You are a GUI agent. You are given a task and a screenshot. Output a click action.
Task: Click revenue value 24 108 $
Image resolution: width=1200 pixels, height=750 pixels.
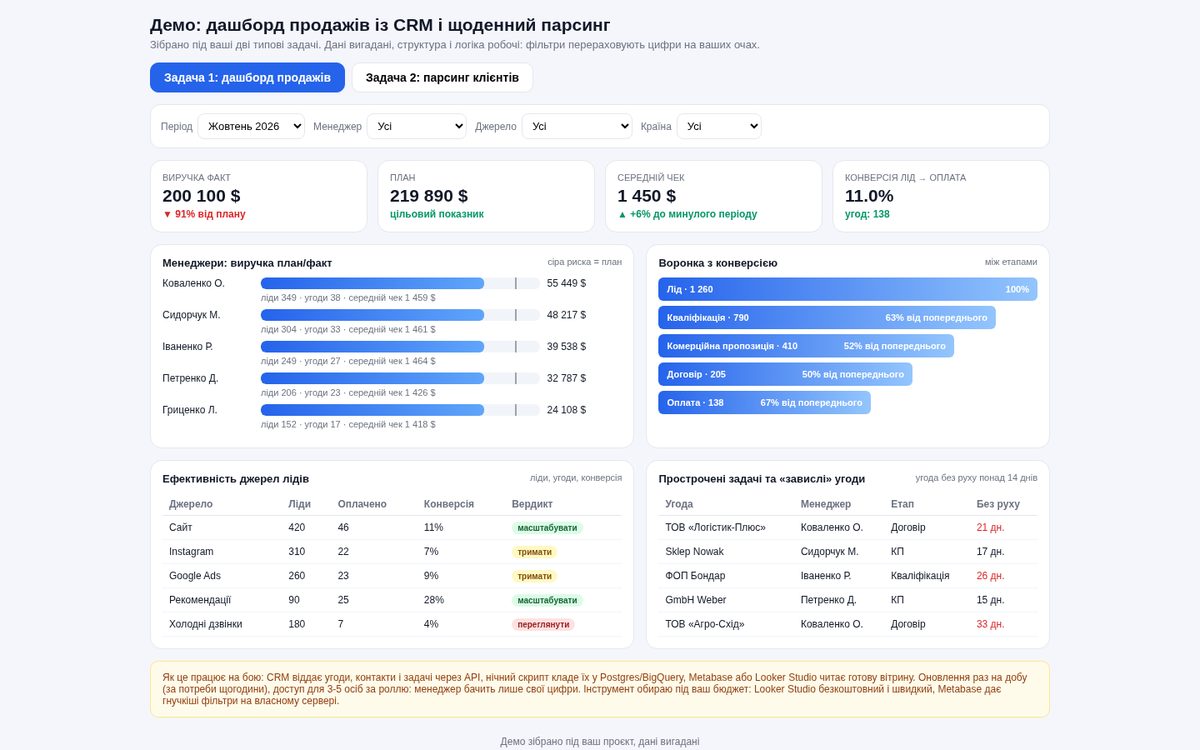click(x=566, y=410)
